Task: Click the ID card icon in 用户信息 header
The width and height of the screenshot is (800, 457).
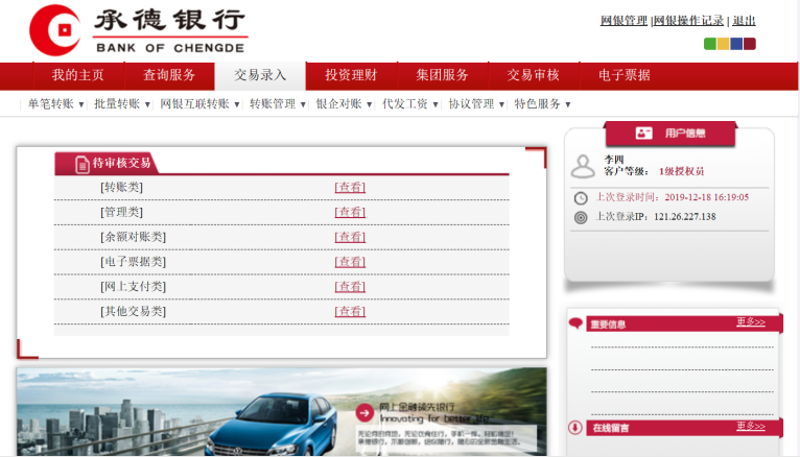Action: pyautogui.click(x=644, y=133)
